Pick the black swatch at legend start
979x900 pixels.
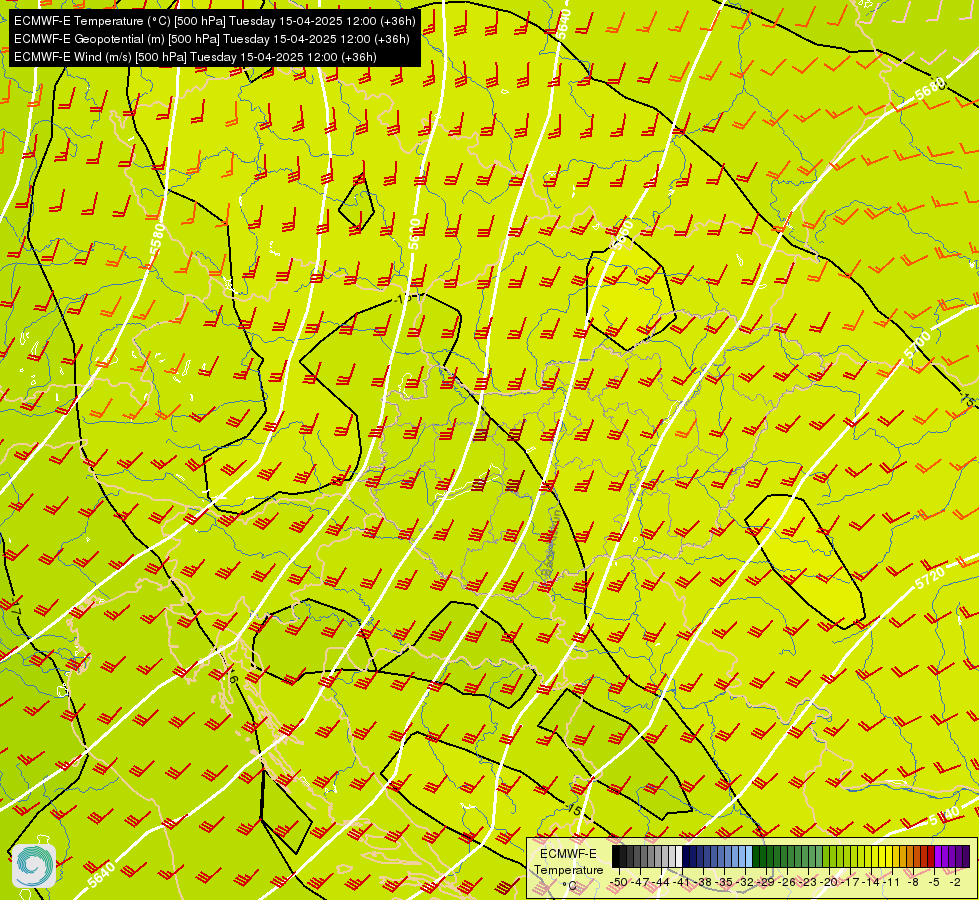[615, 856]
